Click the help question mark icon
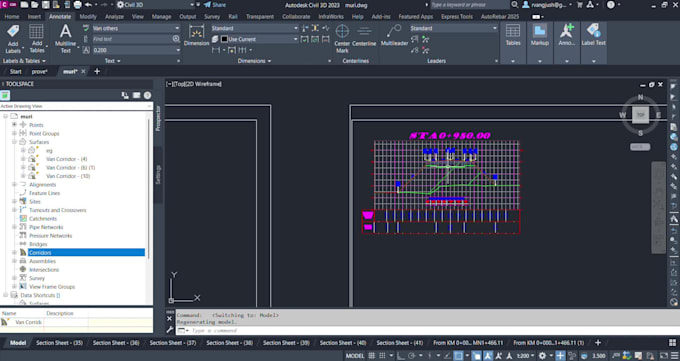The image size is (680, 361). tap(611, 5)
